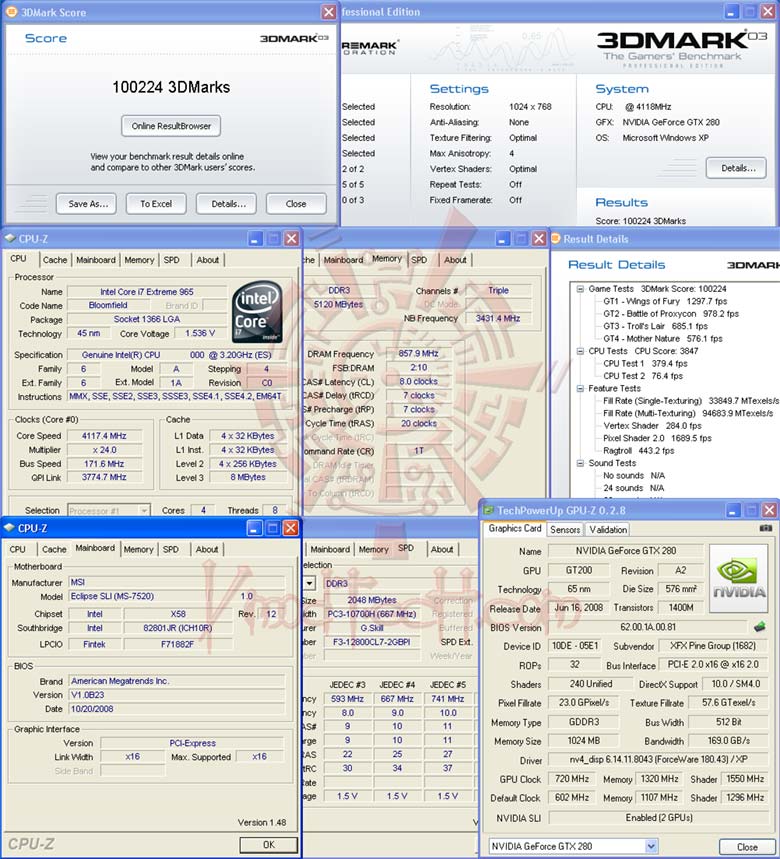Image resolution: width=780 pixels, height=859 pixels.
Task: Click the GPU-Z BIOS Version field '62.00.1A.00.81'
Action: 648,627
